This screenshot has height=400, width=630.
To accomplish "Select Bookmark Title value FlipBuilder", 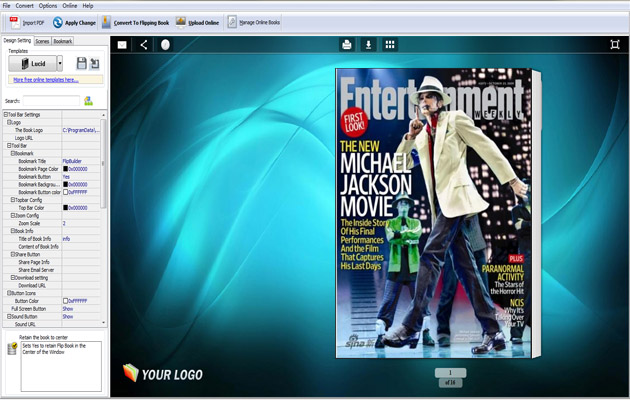I will [x=72, y=161].
